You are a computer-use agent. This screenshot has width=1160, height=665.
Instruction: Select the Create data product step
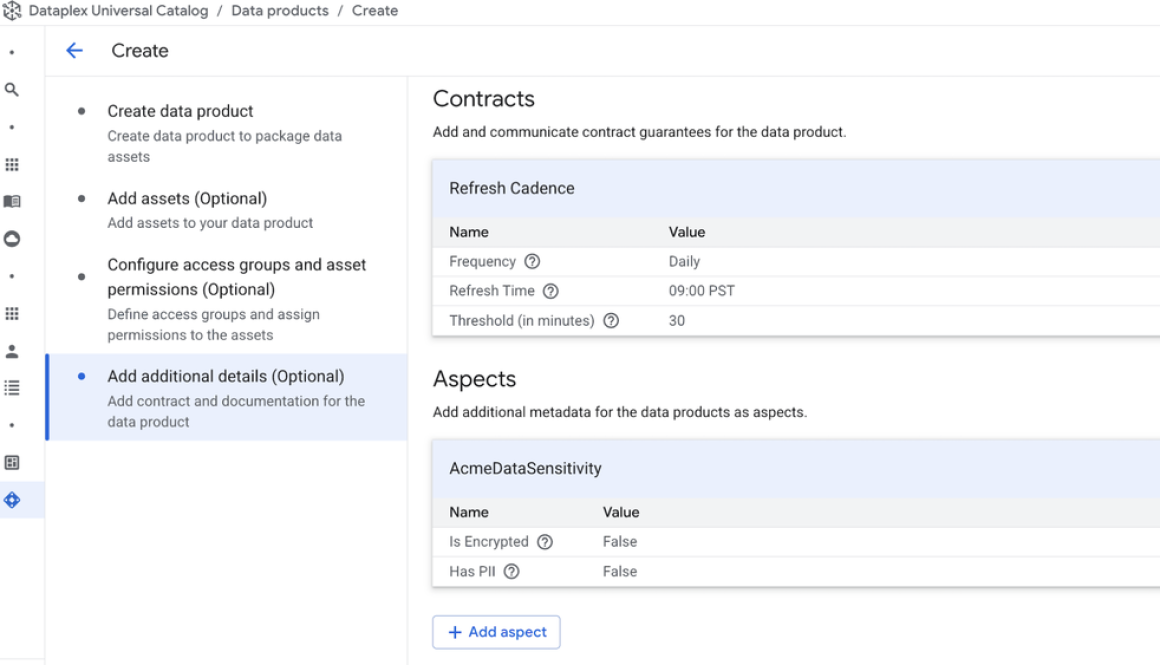pyautogui.click(x=179, y=111)
